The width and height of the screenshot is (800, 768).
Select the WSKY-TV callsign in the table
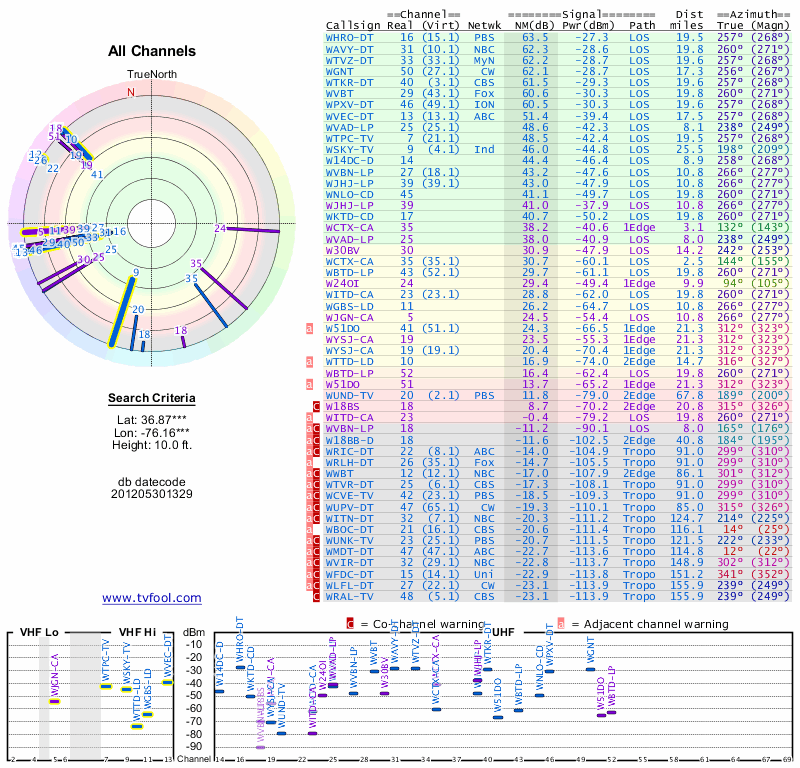pos(349,150)
